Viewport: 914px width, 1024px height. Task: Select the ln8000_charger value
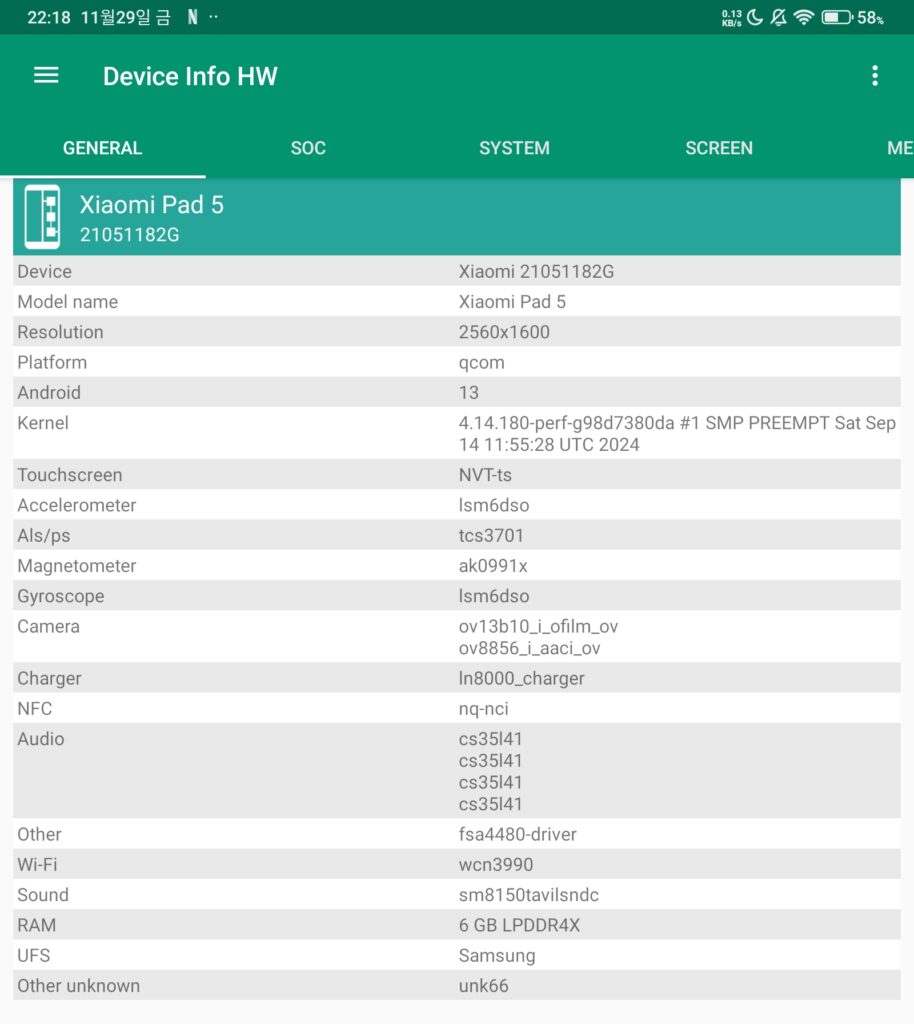point(522,679)
